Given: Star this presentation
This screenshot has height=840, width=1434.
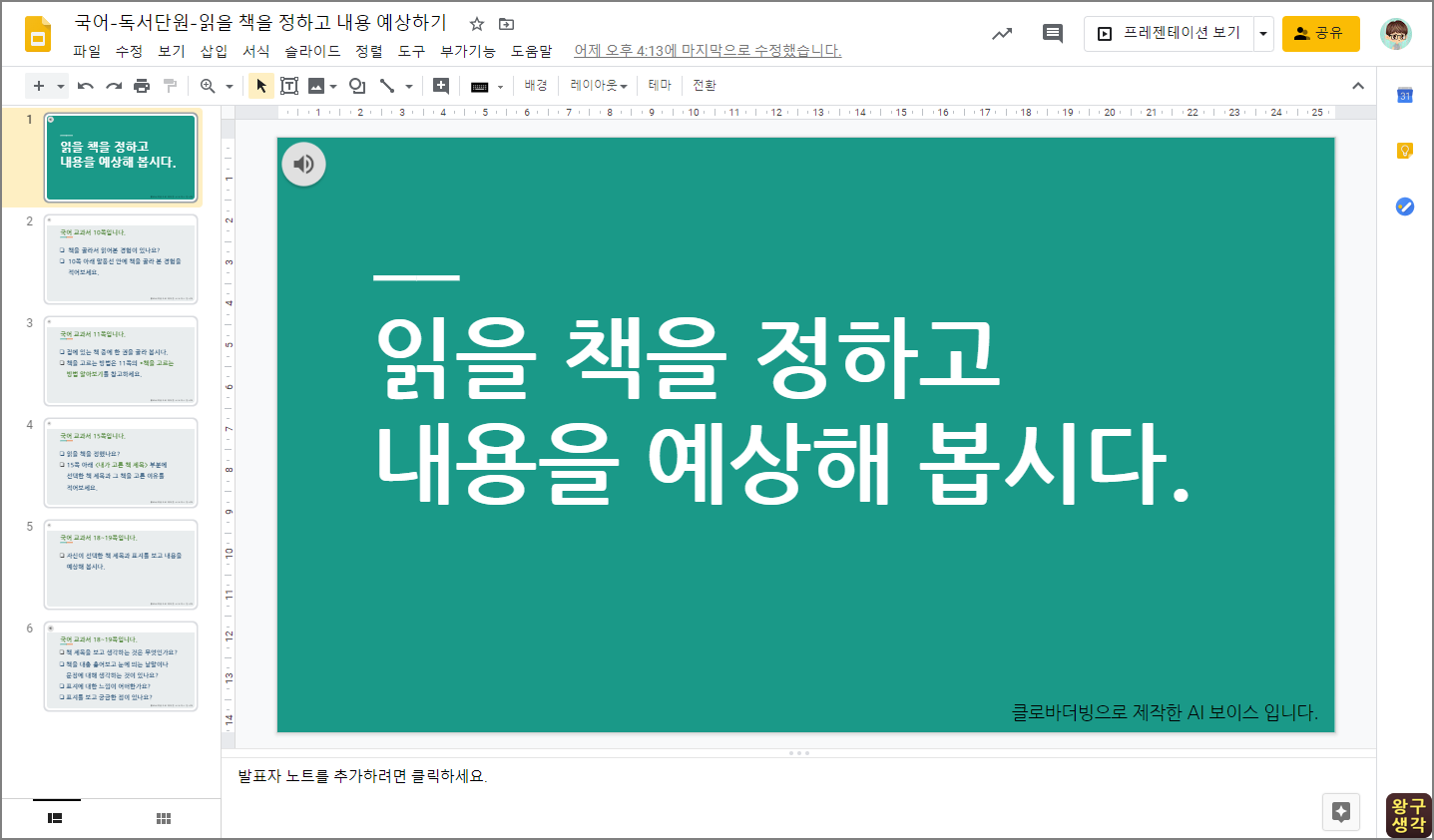Looking at the screenshot, I should 477,24.
